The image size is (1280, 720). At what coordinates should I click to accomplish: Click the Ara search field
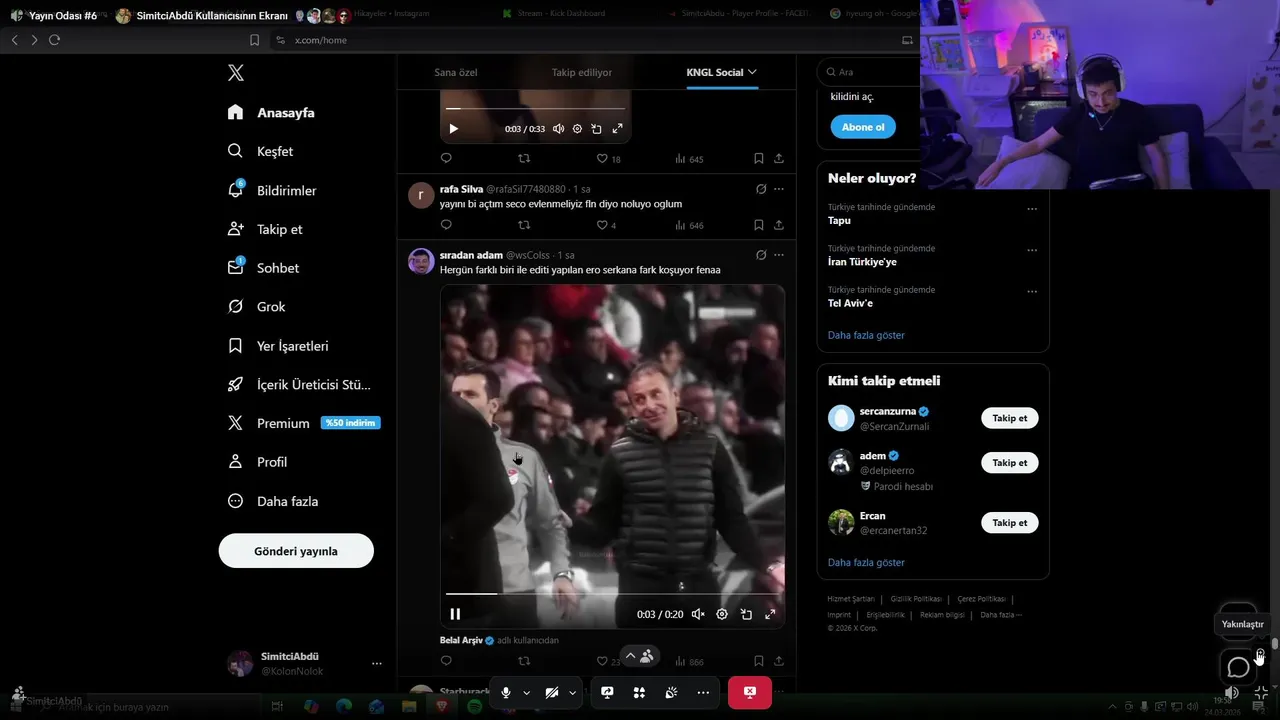(x=870, y=72)
